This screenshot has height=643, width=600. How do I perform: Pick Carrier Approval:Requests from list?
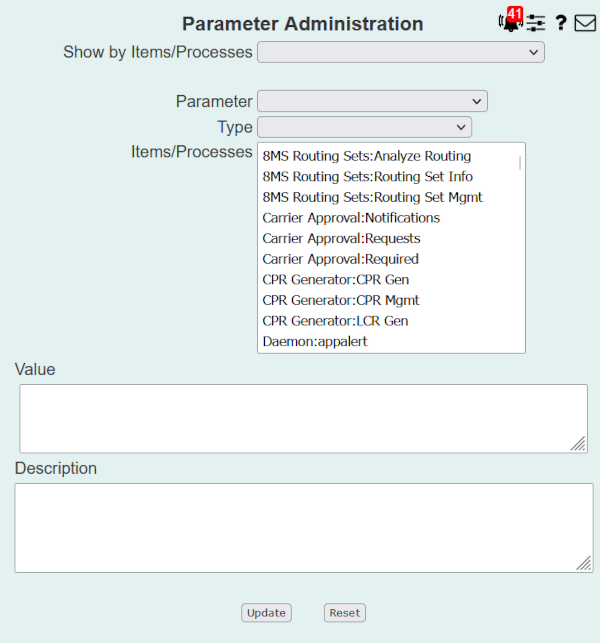(x=341, y=238)
